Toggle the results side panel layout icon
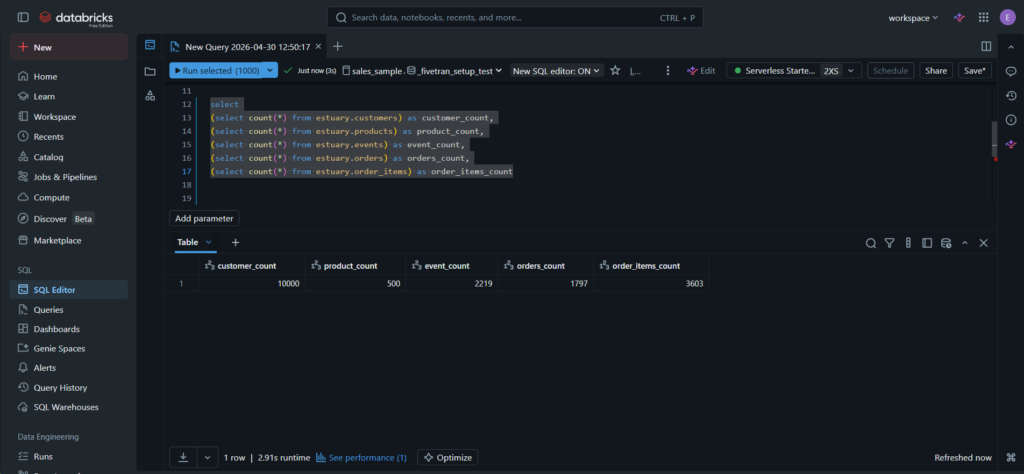The width and height of the screenshot is (1024, 474). click(x=927, y=243)
